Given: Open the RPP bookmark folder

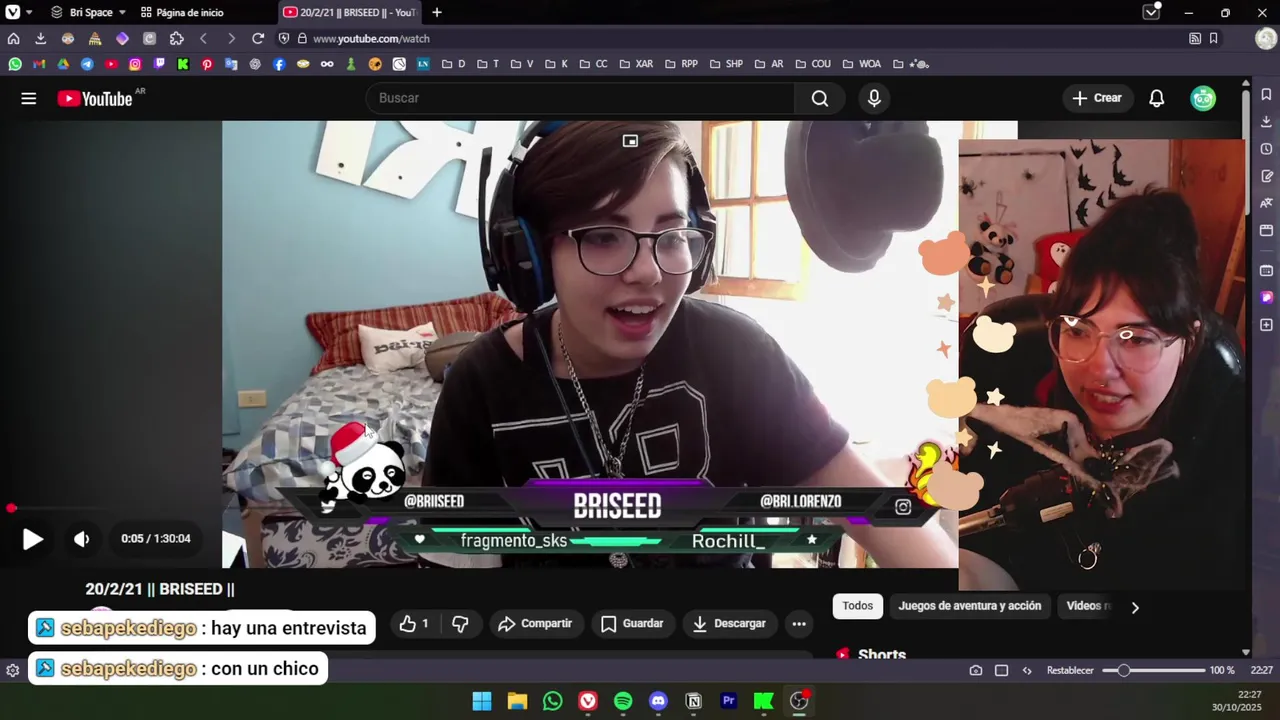Looking at the screenshot, I should pyautogui.click(x=681, y=64).
